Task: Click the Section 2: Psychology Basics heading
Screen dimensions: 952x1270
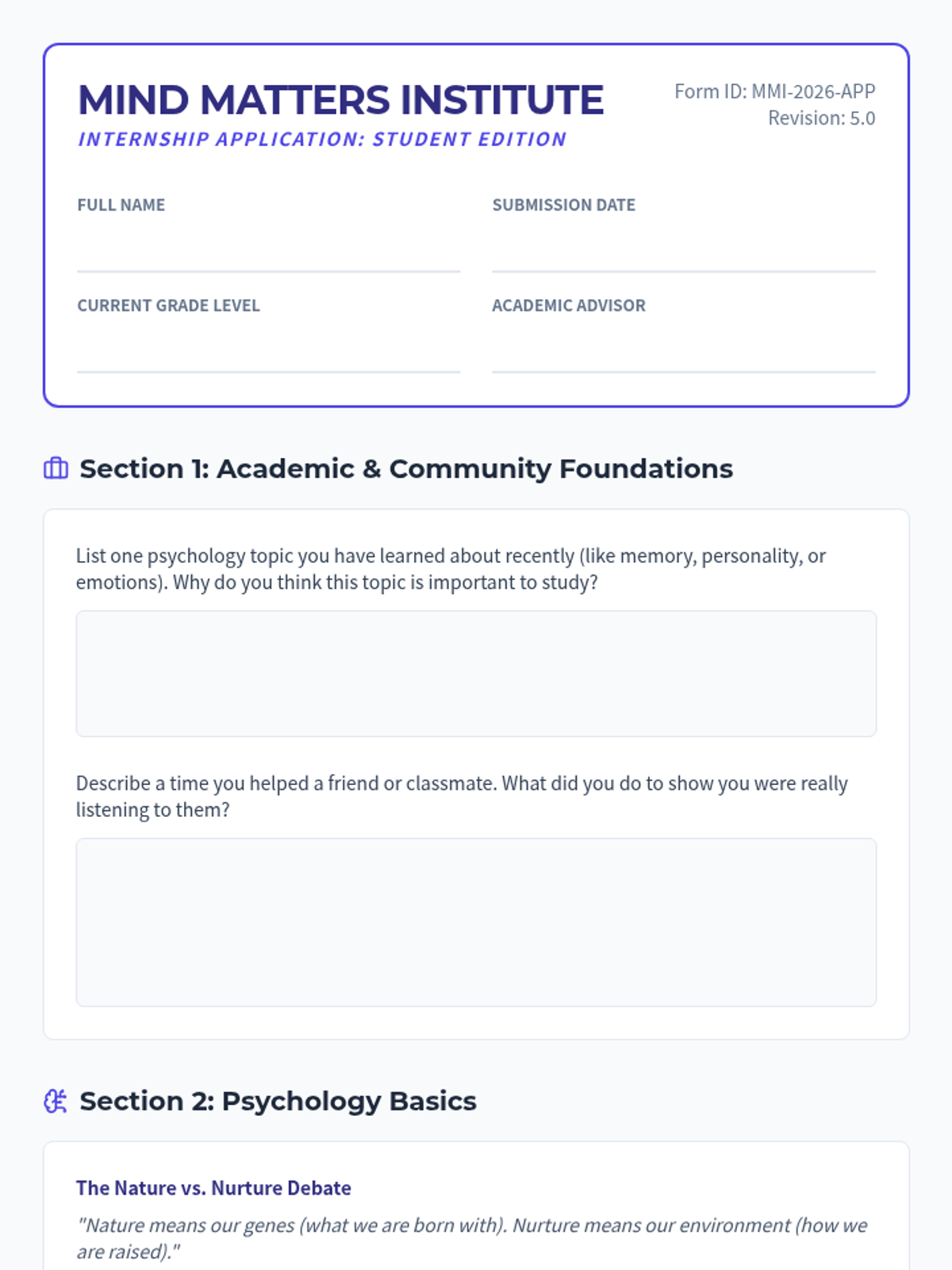Action: coord(278,1101)
